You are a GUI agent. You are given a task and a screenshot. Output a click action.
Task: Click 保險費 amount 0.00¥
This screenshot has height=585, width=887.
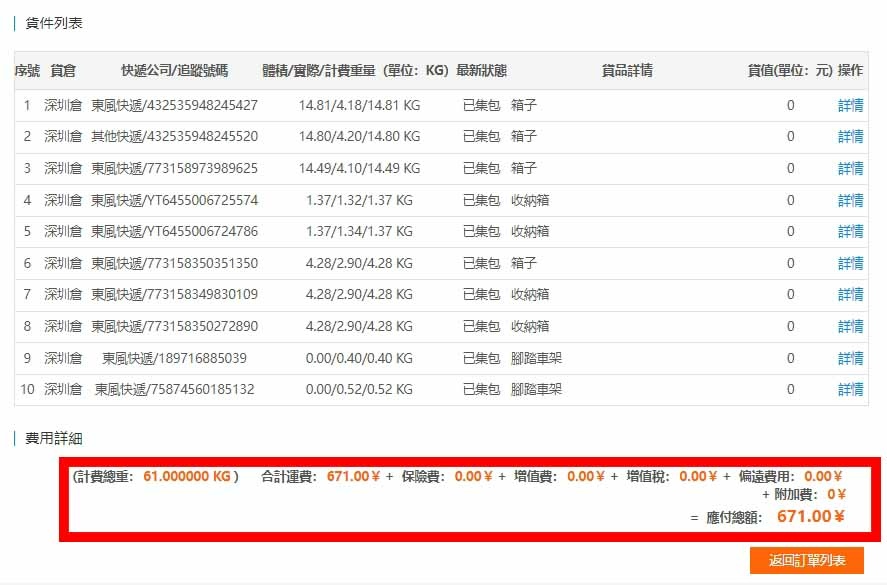tap(473, 476)
